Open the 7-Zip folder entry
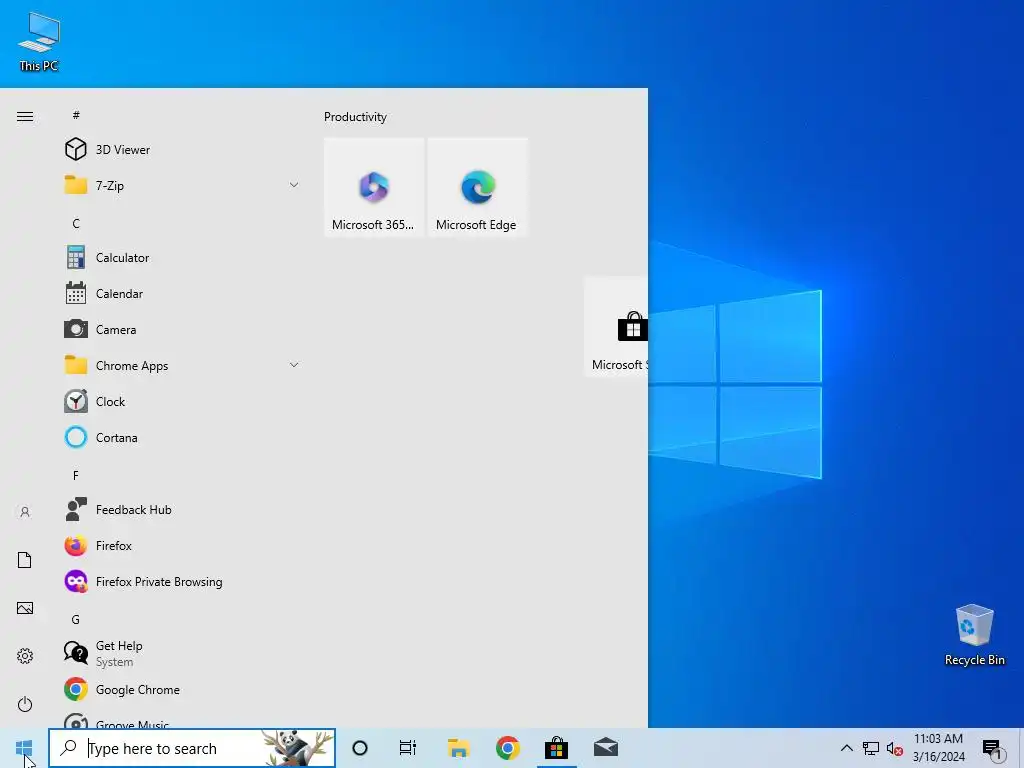The width and height of the screenshot is (1024, 768). pyautogui.click(x=182, y=185)
